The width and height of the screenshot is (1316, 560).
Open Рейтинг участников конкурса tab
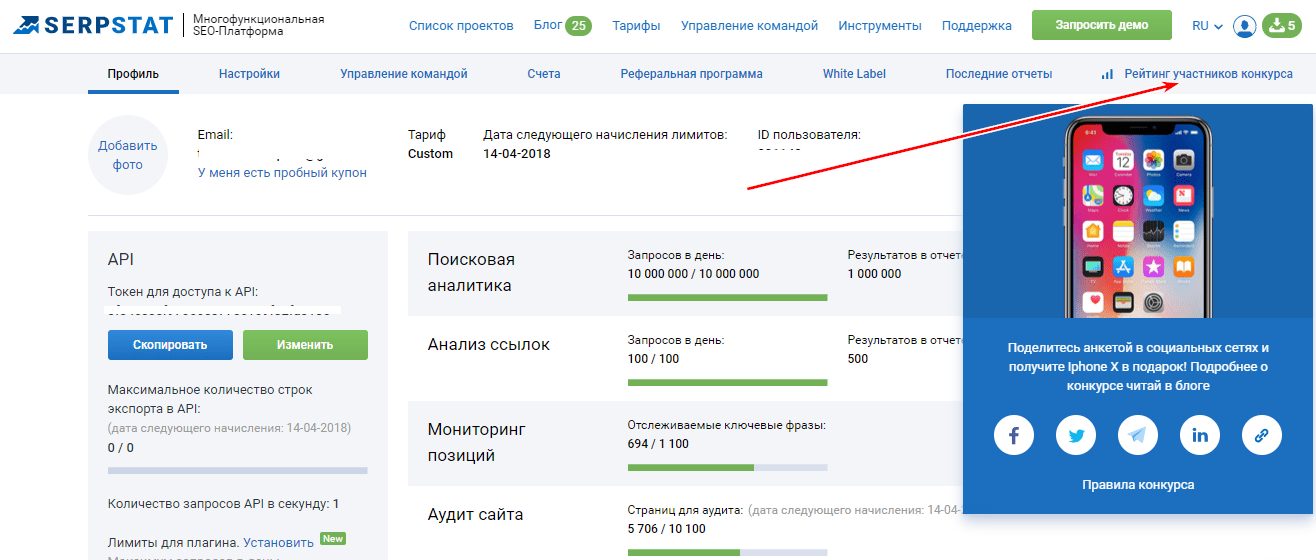[x=1208, y=74]
